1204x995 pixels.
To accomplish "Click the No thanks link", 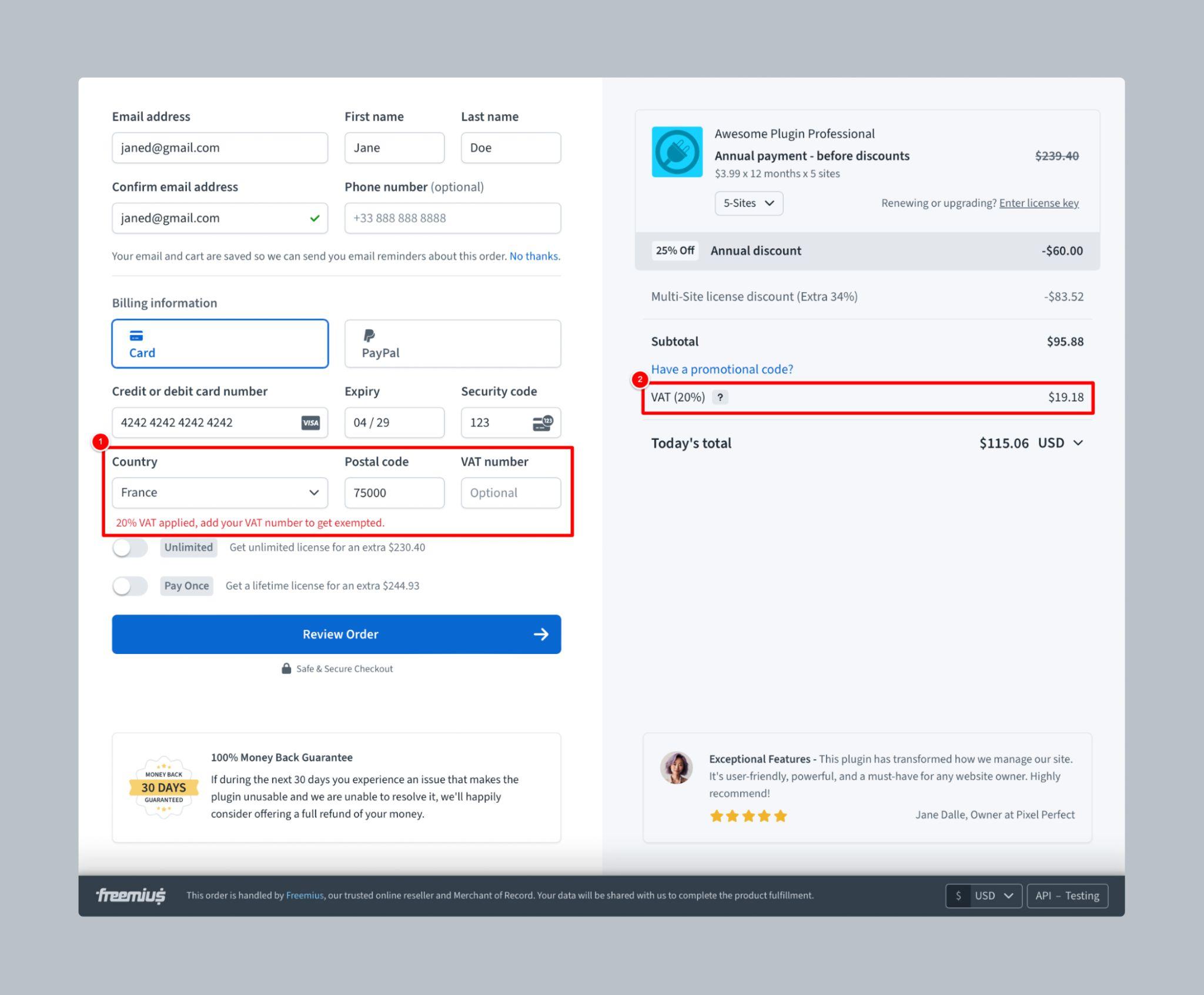I will pos(534,256).
